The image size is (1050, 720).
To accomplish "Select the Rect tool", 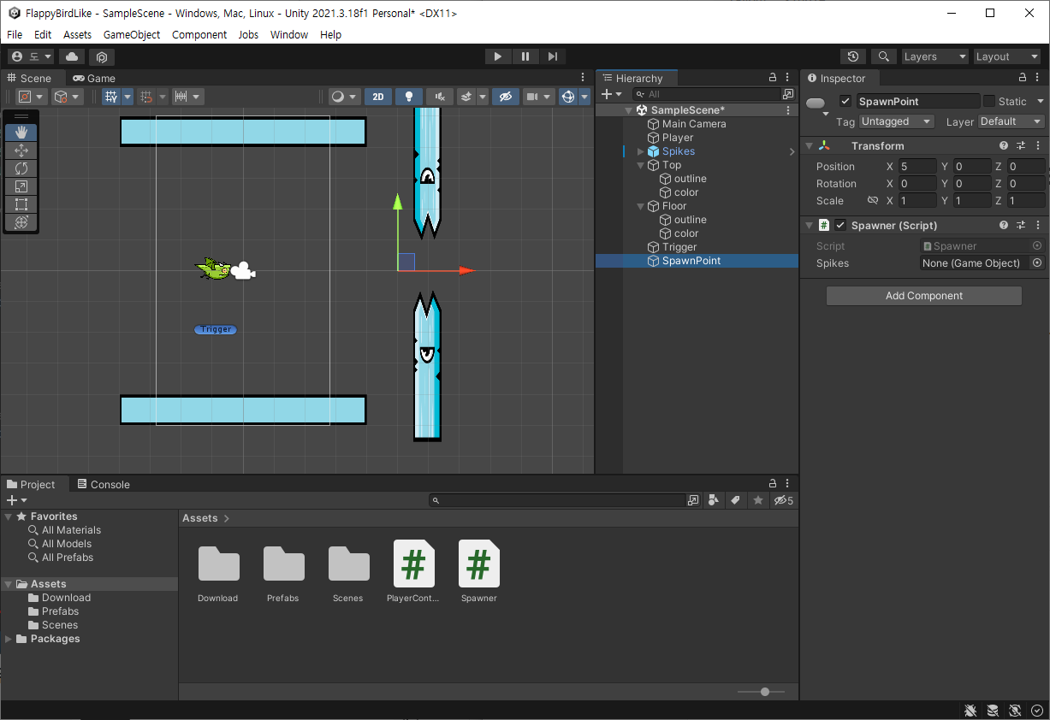I will [x=21, y=204].
